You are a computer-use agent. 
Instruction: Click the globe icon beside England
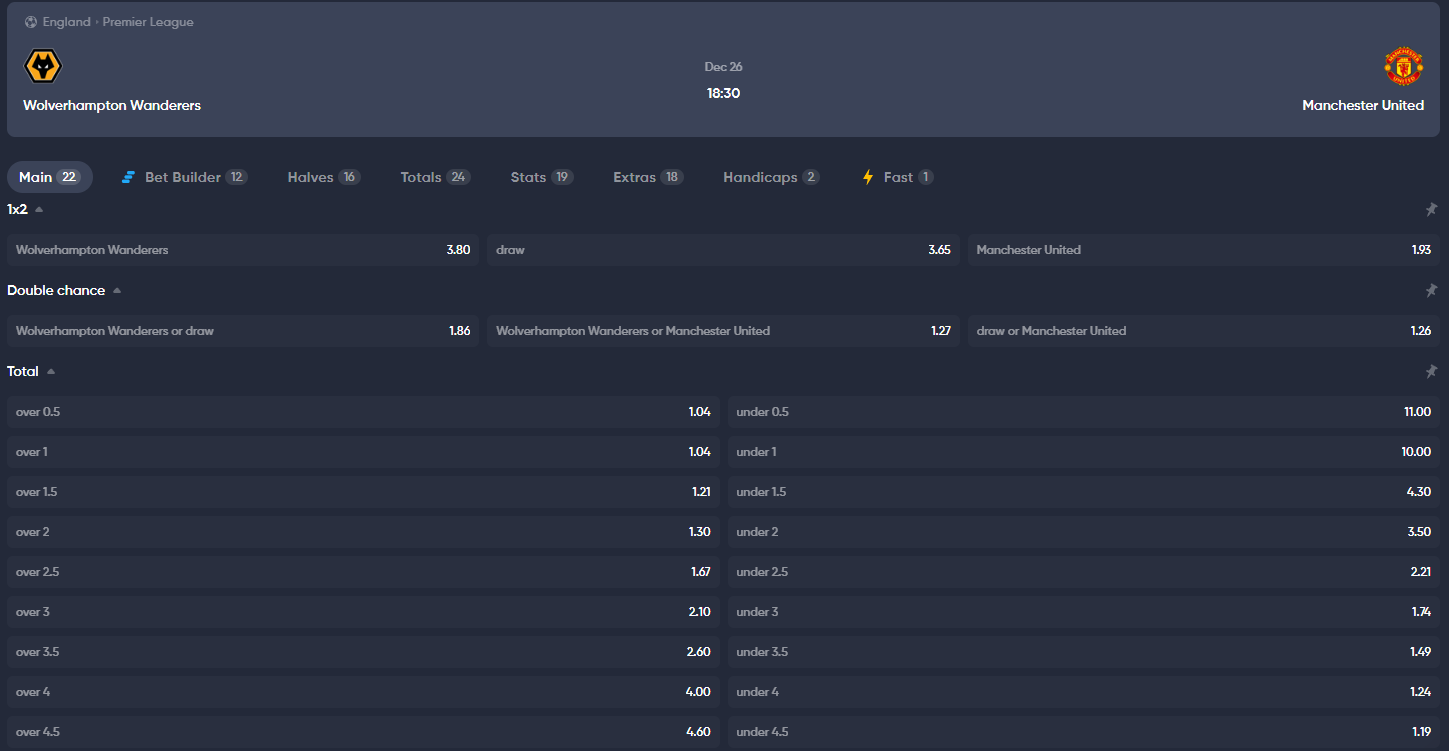tap(31, 22)
